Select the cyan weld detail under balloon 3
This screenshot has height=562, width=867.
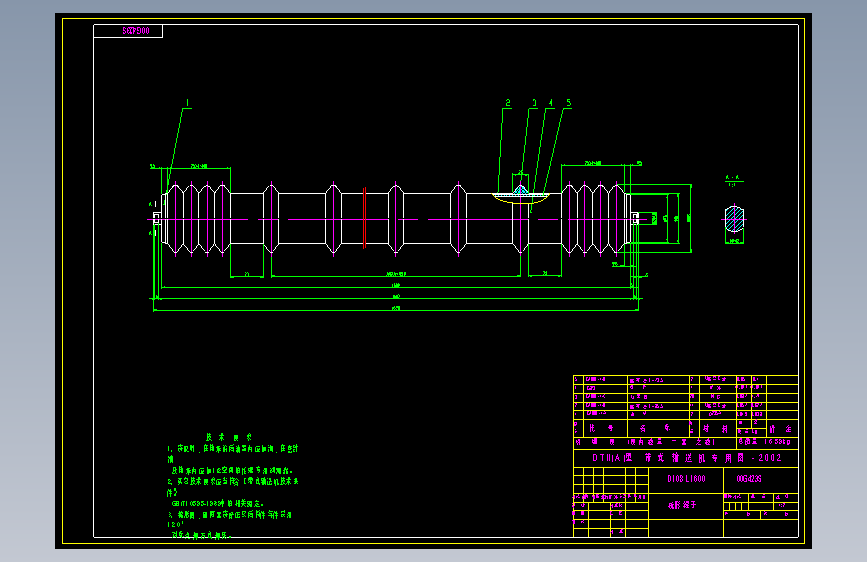(520, 191)
